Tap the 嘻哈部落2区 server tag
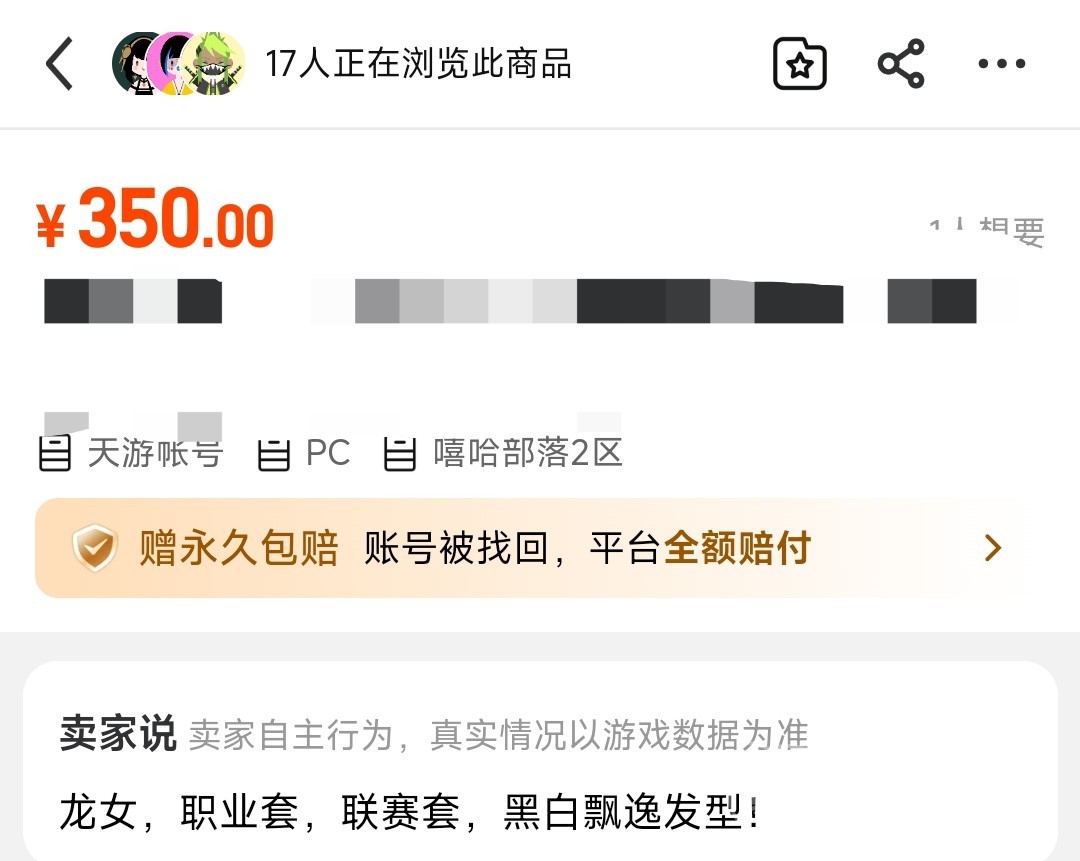 [503, 453]
